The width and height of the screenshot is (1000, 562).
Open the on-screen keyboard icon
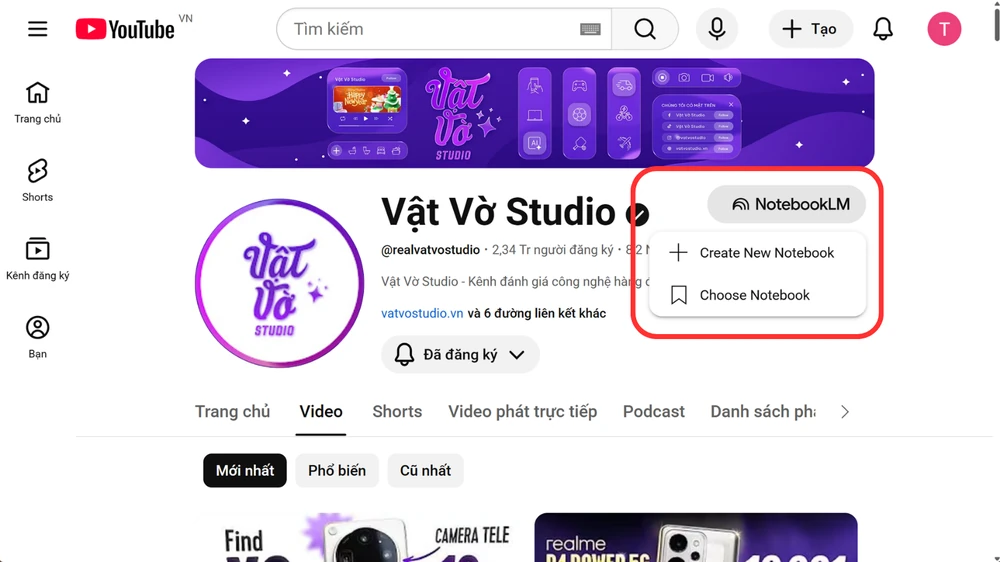pos(590,29)
